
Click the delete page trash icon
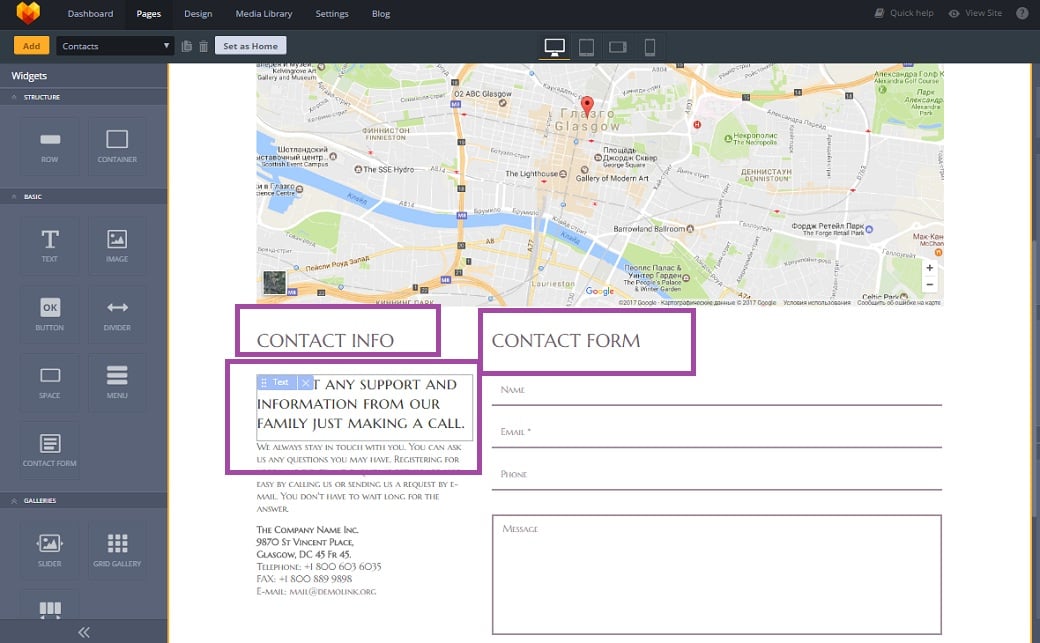(204, 46)
